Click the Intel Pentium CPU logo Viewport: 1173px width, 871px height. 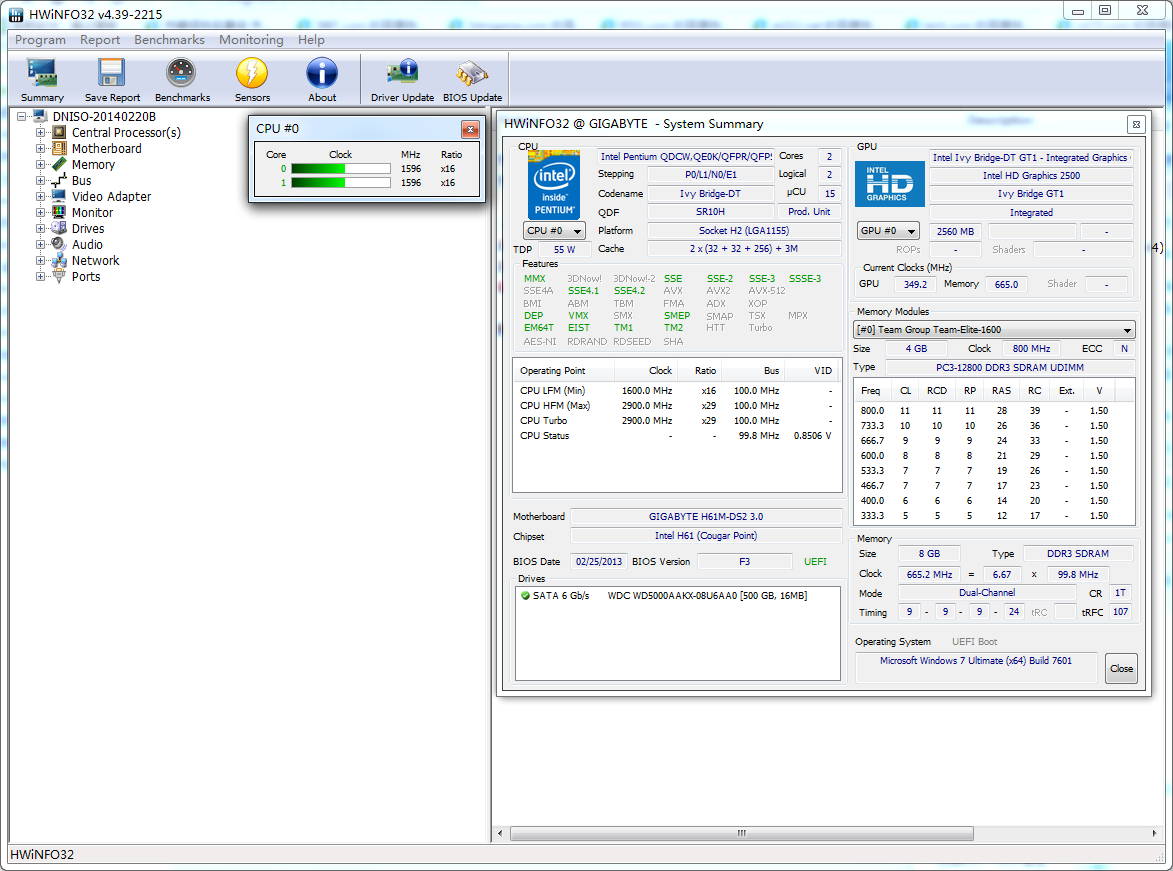(554, 184)
